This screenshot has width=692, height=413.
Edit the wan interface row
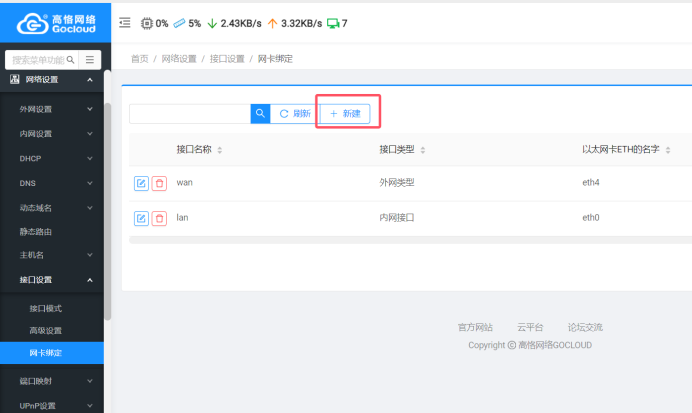tap(141, 183)
